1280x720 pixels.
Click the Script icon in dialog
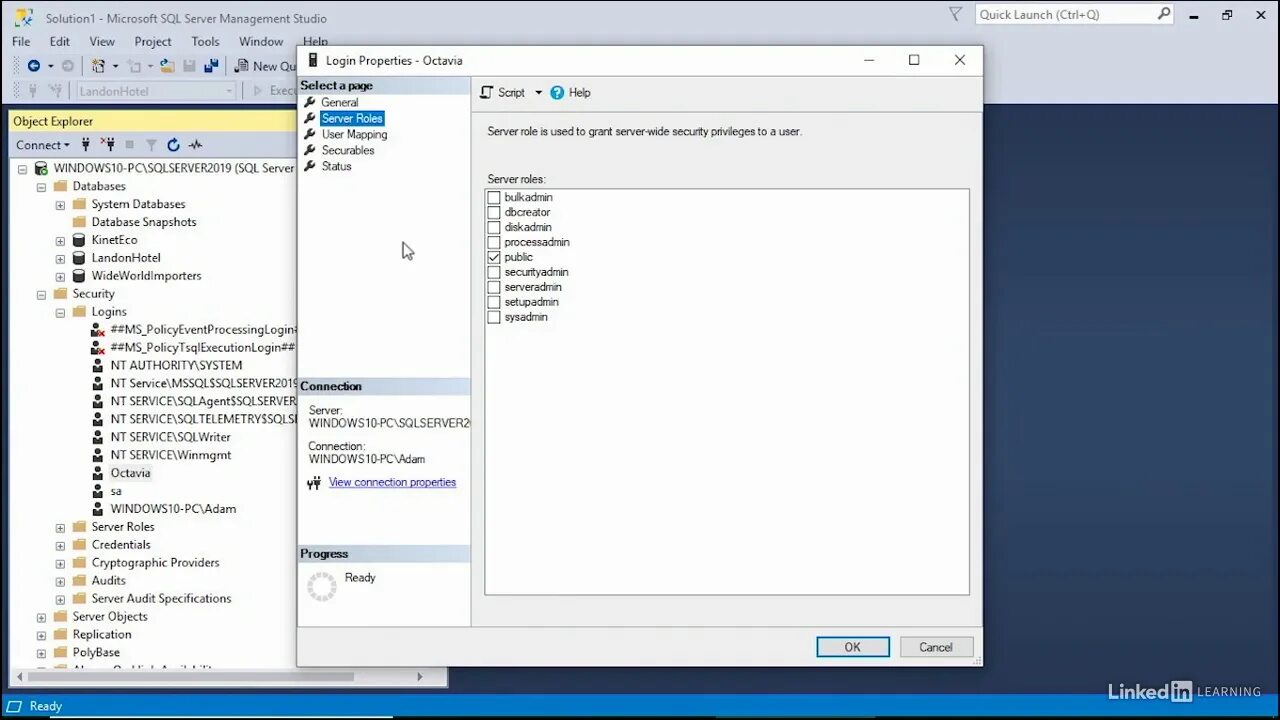(487, 92)
